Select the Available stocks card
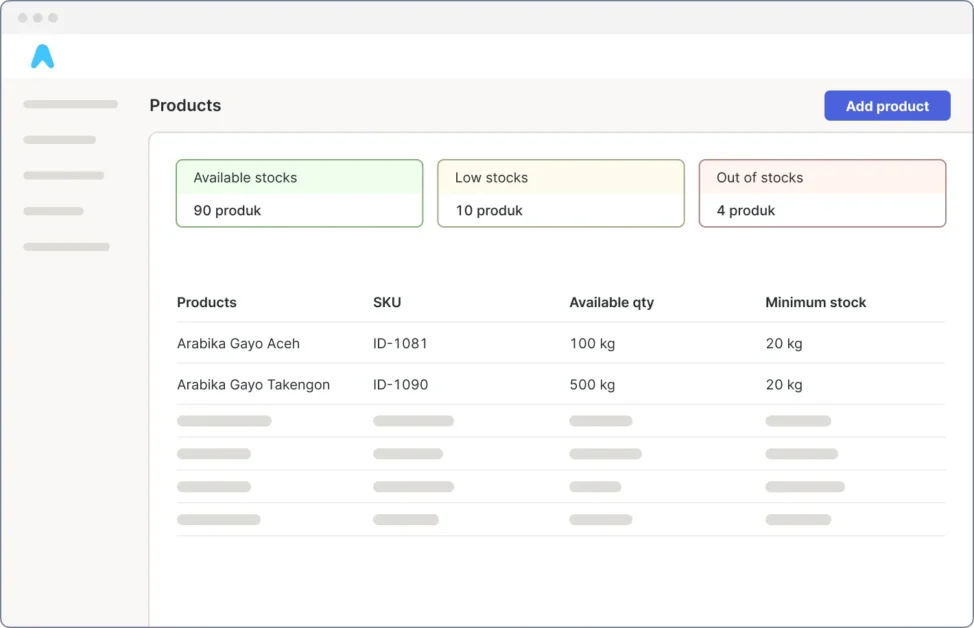Screen dimensions: 974x628 point(299,193)
